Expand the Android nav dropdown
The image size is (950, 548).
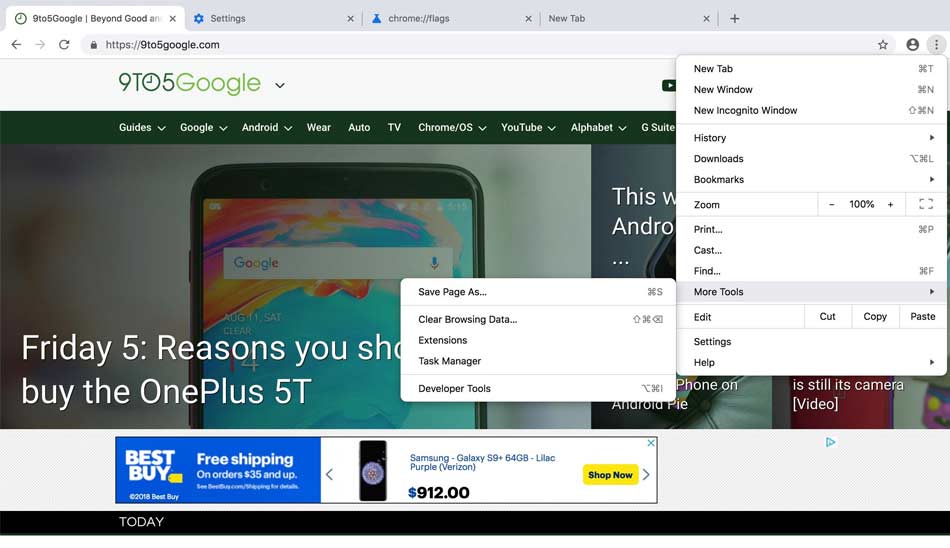288,128
